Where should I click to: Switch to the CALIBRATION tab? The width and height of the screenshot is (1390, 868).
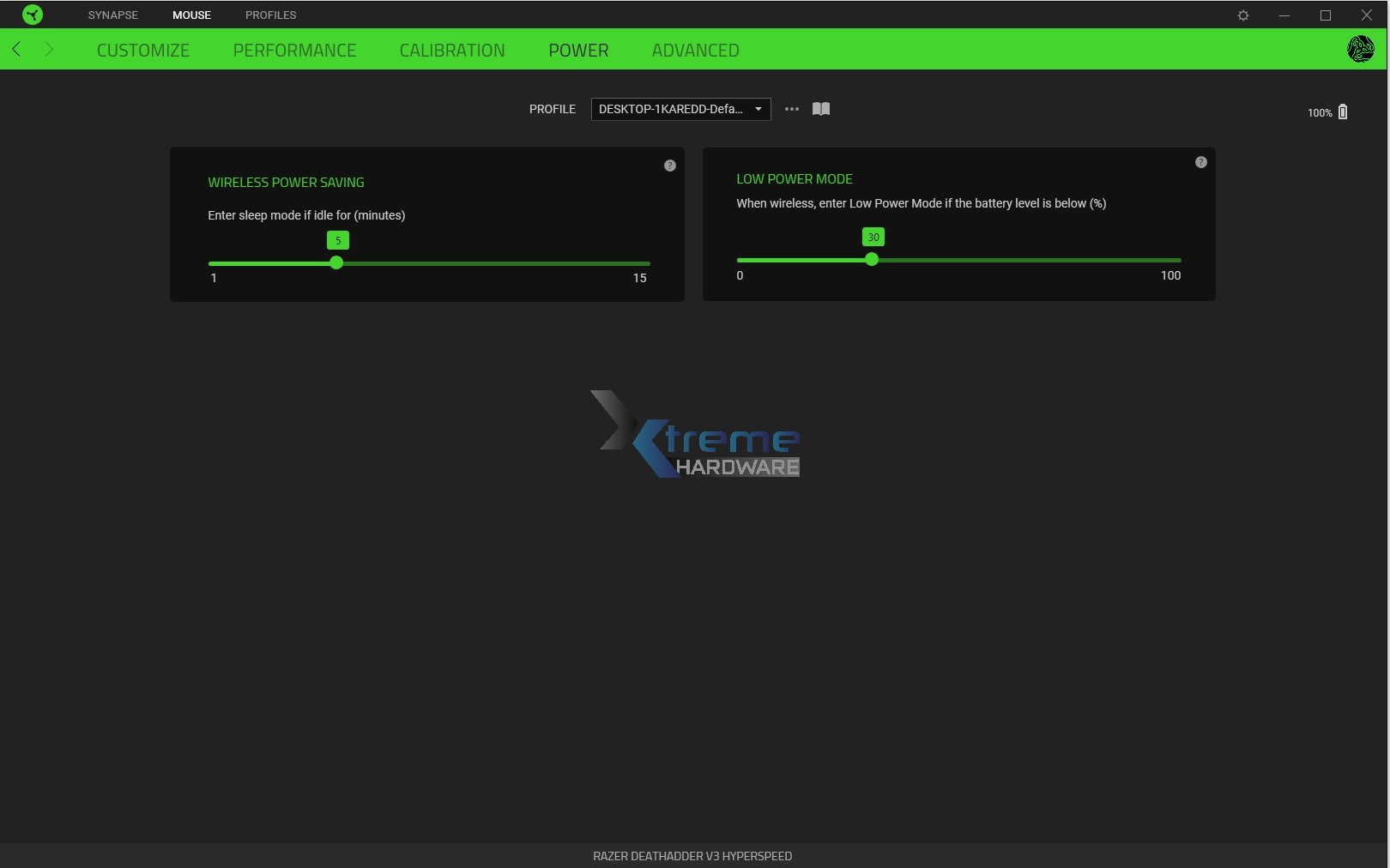click(x=452, y=50)
